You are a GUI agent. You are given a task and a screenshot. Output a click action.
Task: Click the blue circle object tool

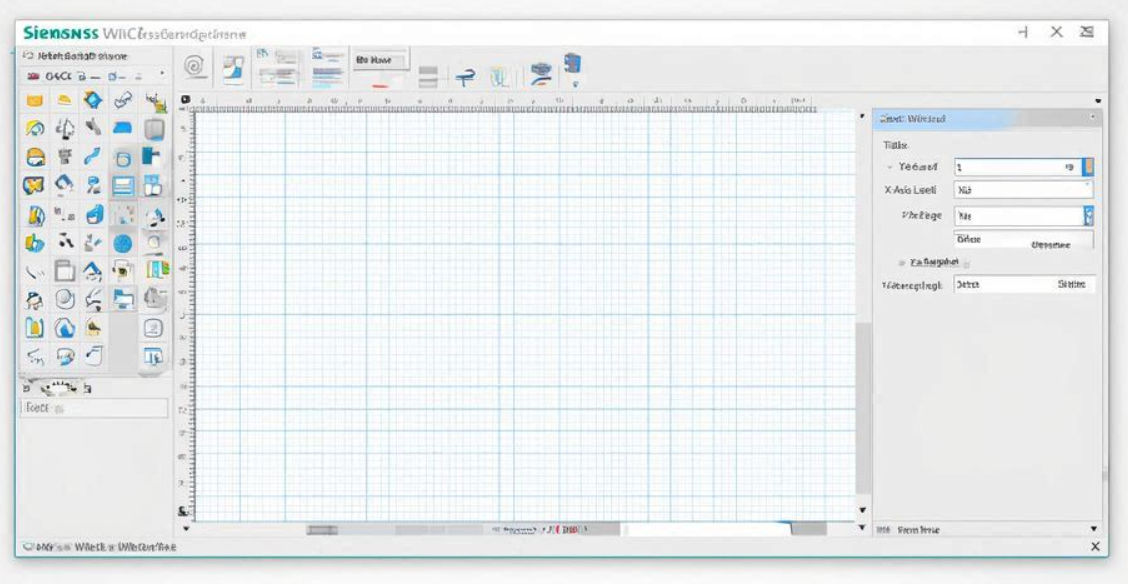click(x=123, y=245)
